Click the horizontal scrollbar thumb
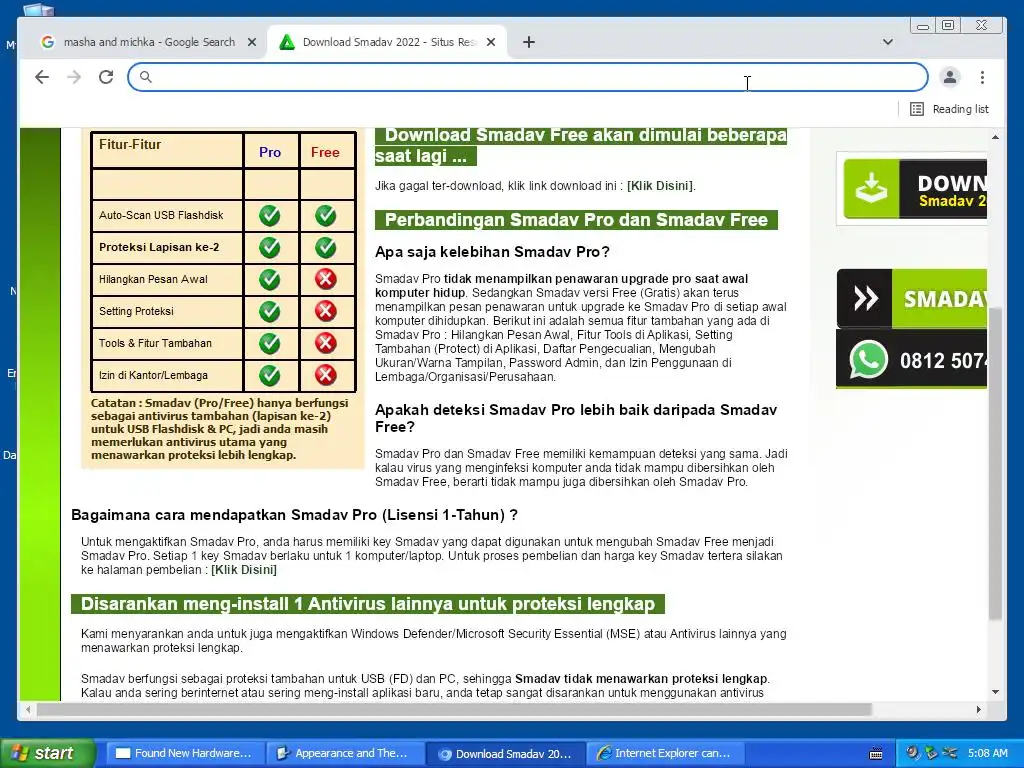The height and width of the screenshot is (768, 1024). (454, 709)
